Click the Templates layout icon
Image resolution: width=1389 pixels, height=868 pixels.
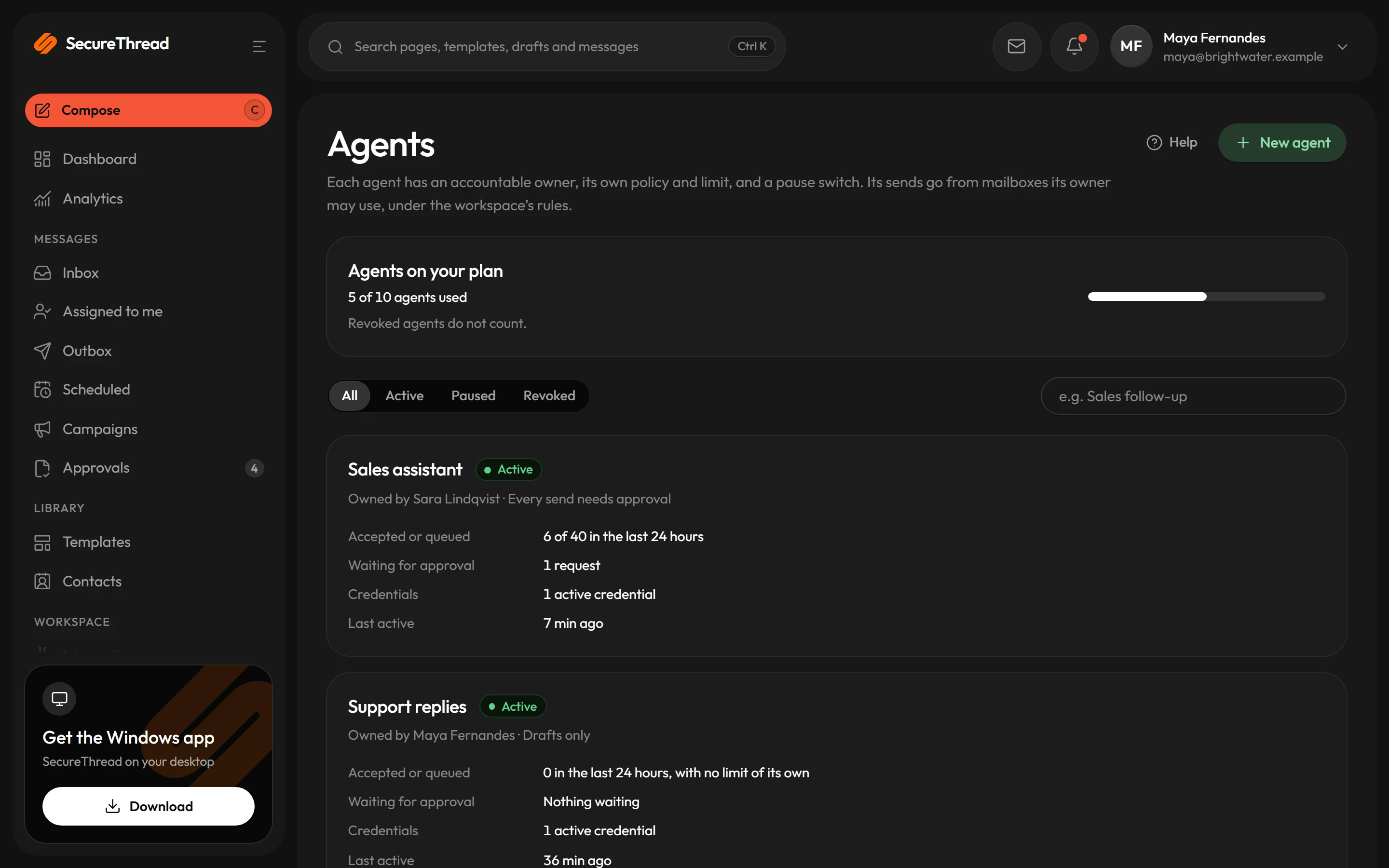point(42,542)
